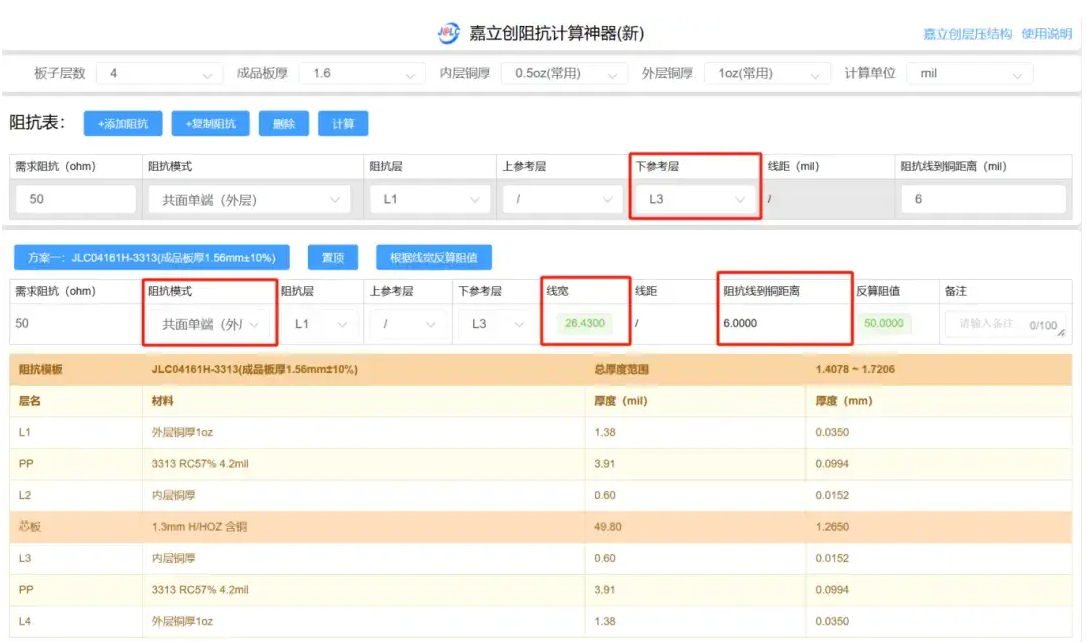Click the L1 外层铜厚1oz material cell
This screenshot has width=1086, height=642.
pos(364,432)
